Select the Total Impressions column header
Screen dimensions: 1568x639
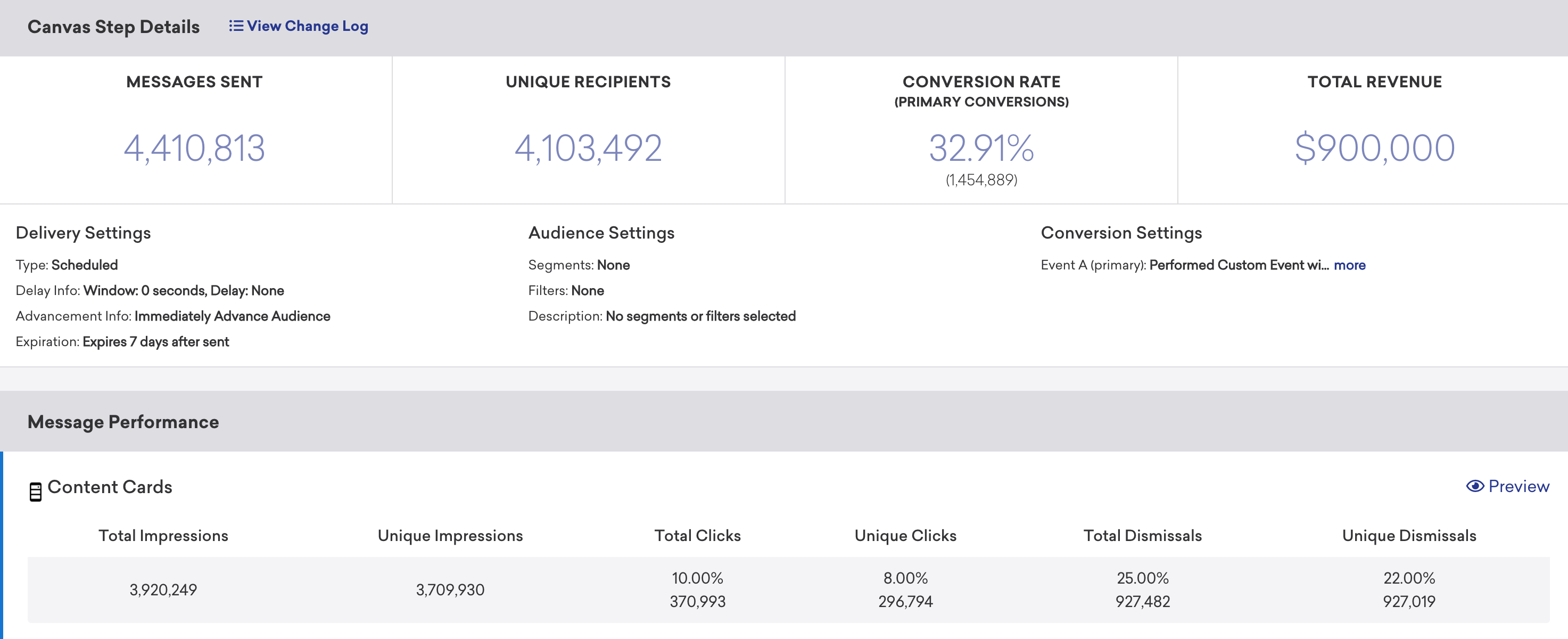point(163,536)
